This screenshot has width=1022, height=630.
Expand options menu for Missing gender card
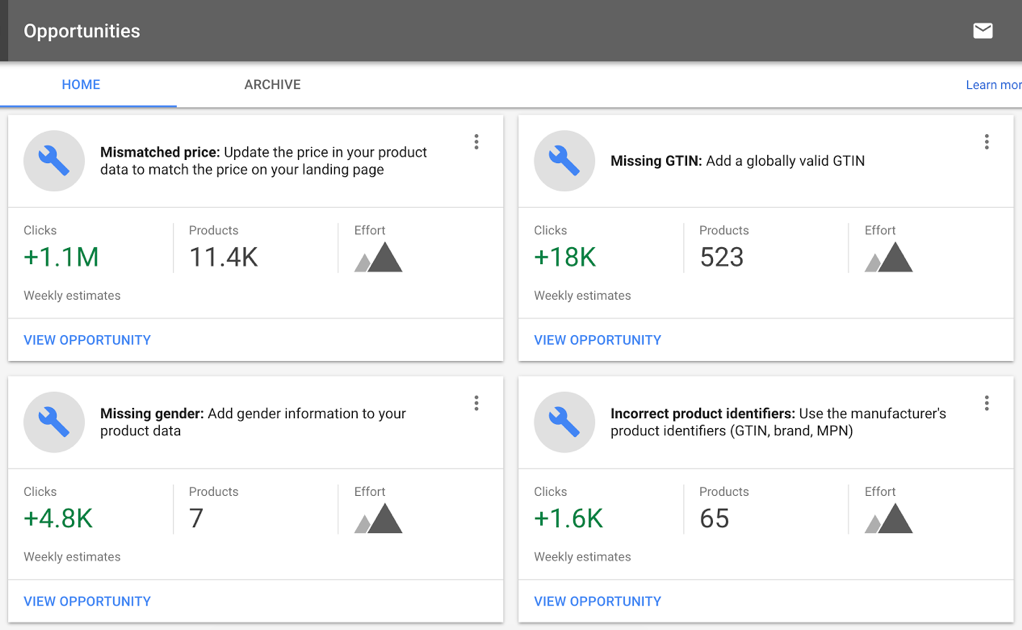click(476, 403)
